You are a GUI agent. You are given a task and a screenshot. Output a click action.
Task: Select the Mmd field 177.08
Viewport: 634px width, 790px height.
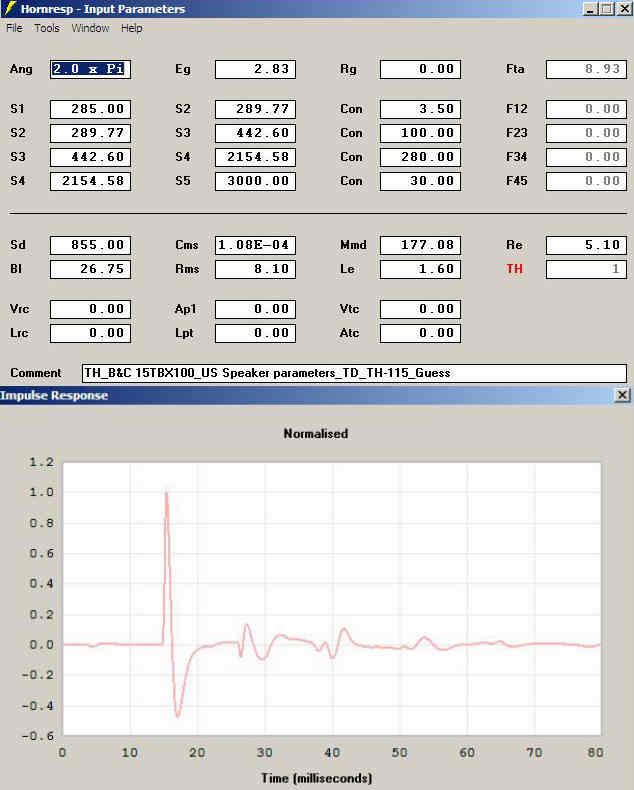[x=420, y=245]
